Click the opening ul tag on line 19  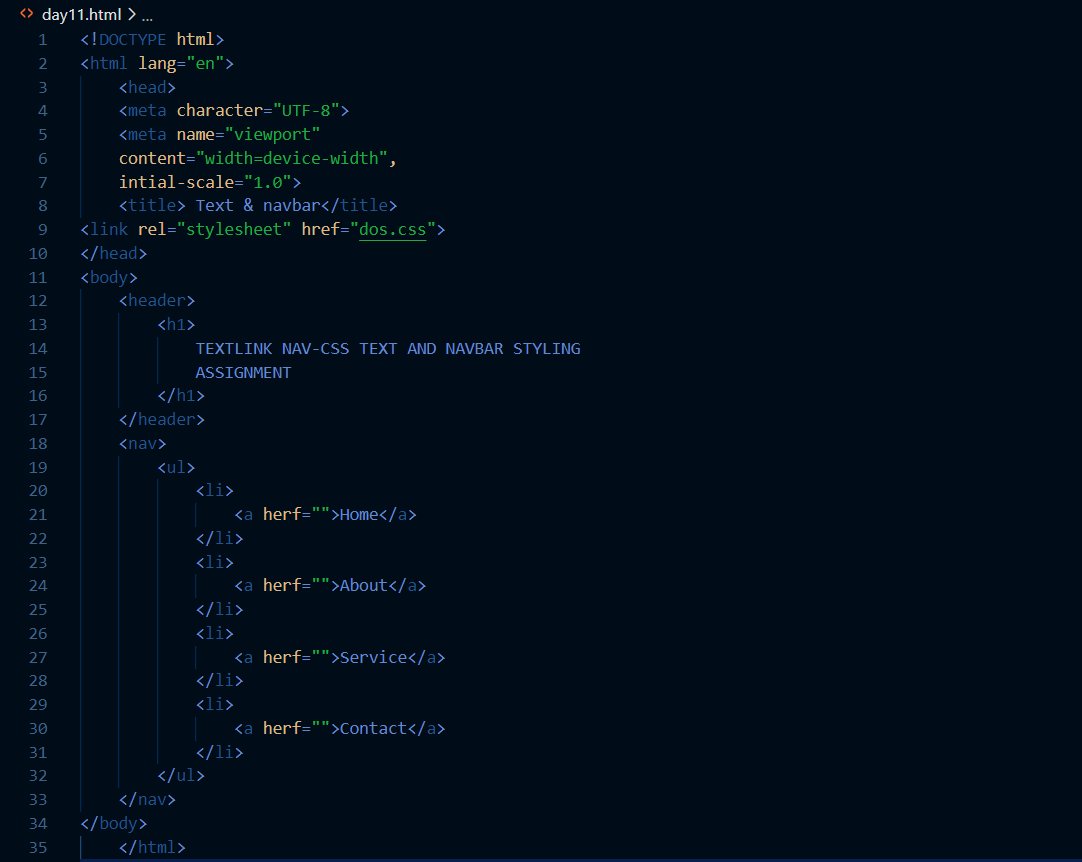tap(176, 468)
